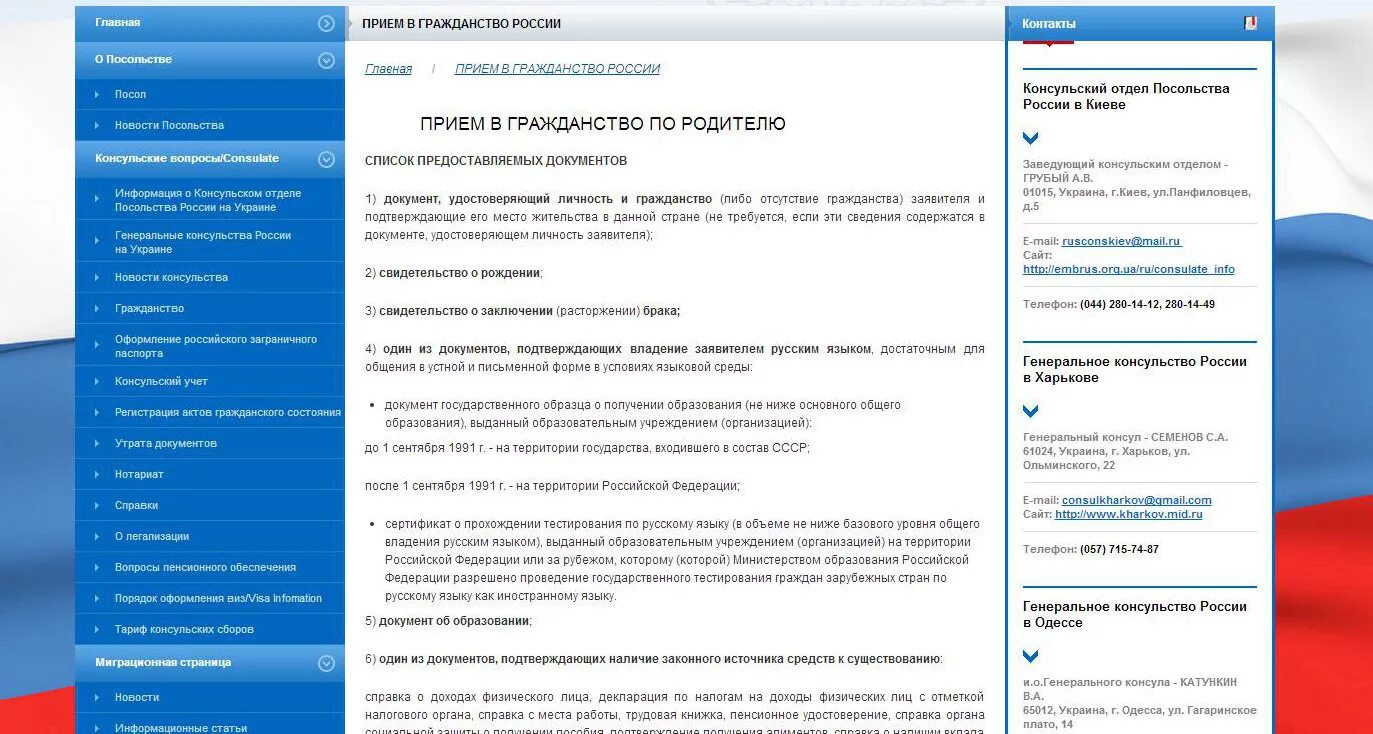The width and height of the screenshot is (1373, 734).
Task: Select the Миграционная страница menu header
Action: (210, 663)
